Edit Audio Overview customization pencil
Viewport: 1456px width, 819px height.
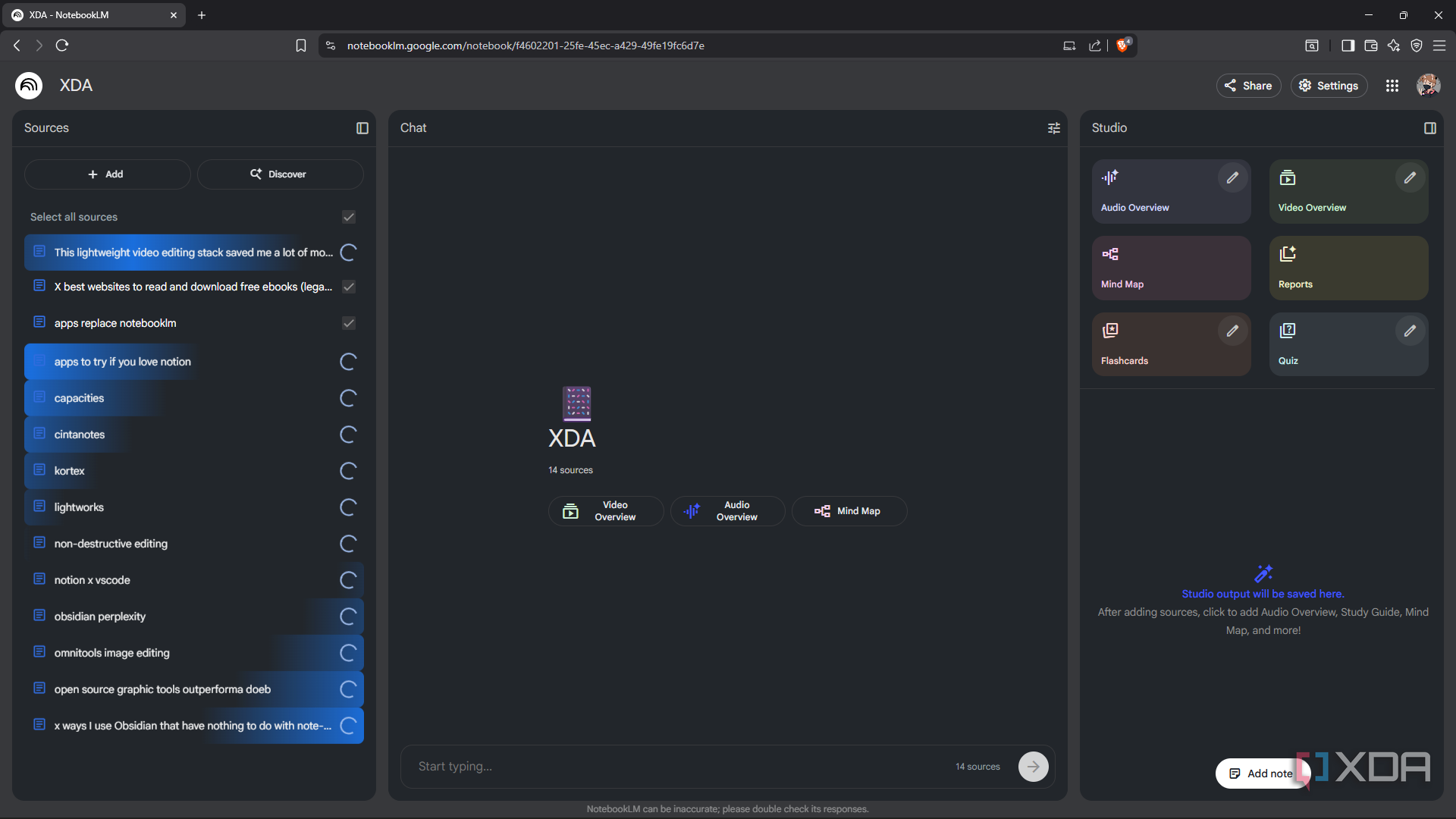[1233, 177]
